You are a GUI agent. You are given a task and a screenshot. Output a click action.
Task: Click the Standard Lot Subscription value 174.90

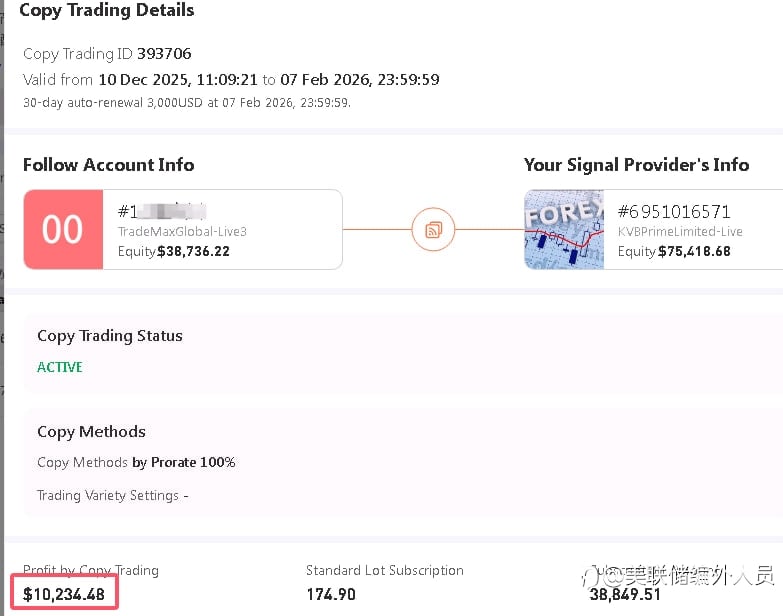pos(333,593)
